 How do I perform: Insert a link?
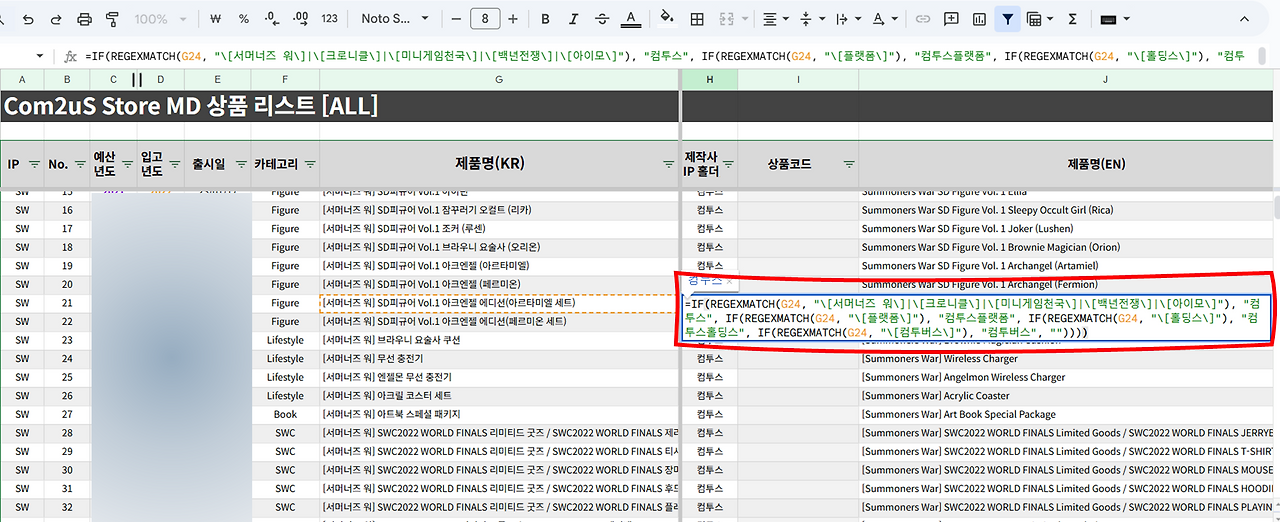923,19
